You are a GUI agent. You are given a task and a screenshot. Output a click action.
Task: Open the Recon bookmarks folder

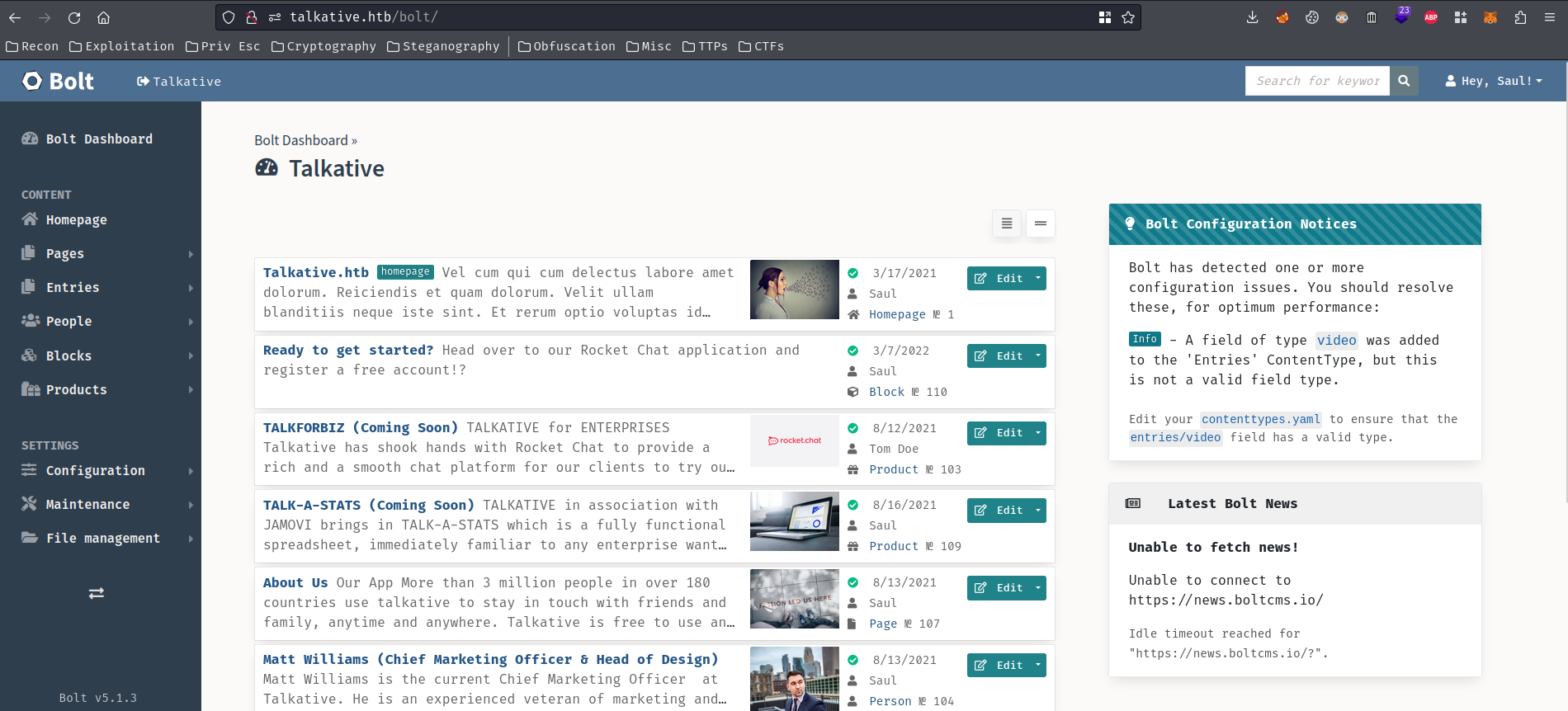coord(32,46)
